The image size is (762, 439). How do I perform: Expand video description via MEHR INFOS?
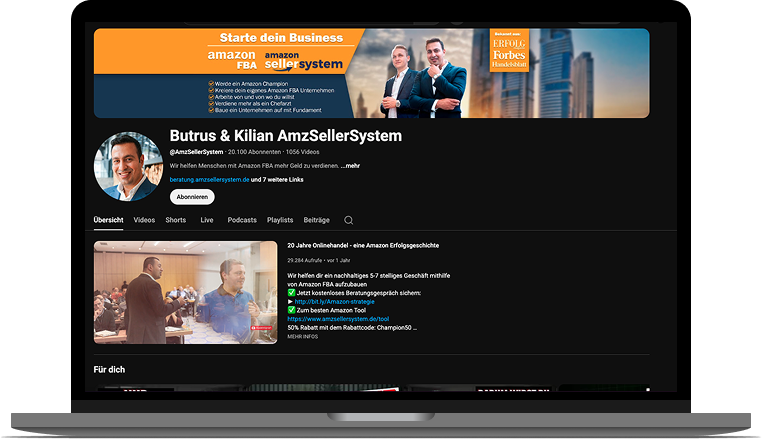point(303,337)
